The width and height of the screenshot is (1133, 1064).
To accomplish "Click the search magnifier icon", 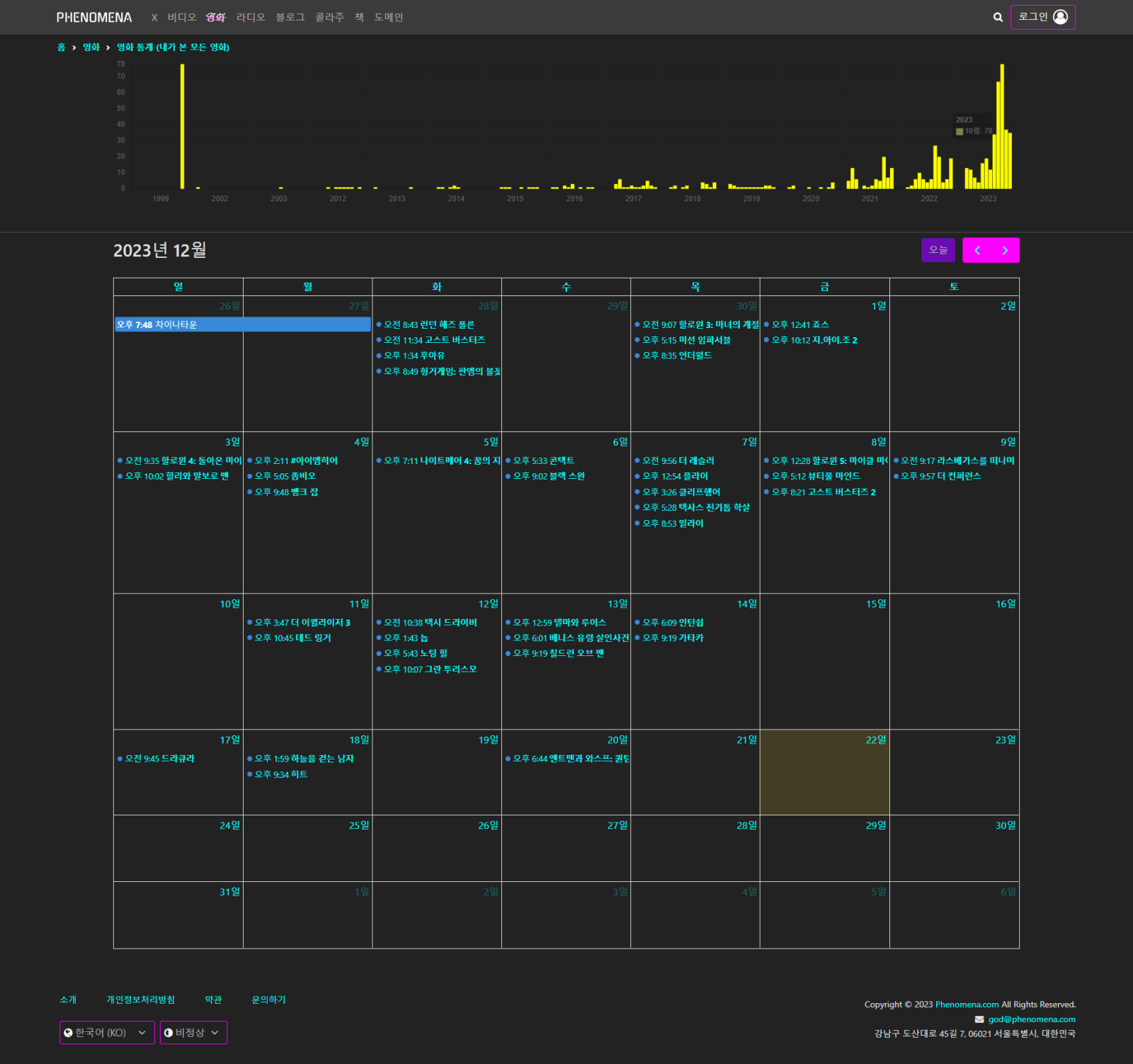I will pos(998,17).
